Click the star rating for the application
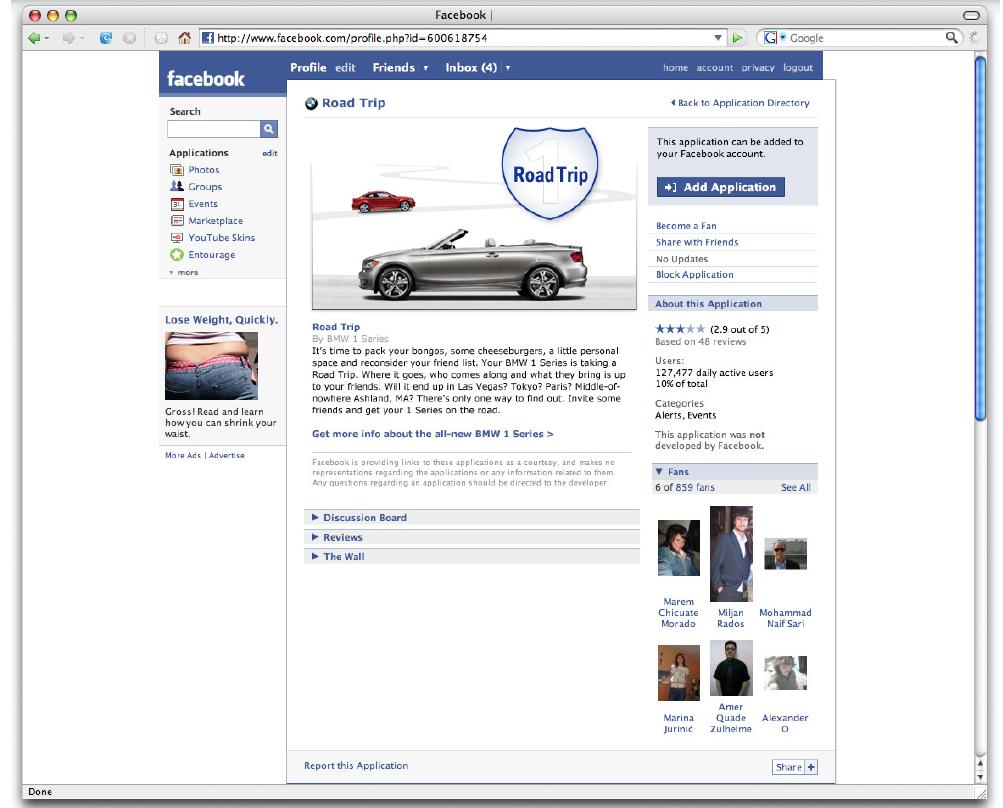The width and height of the screenshot is (1003, 808). click(x=680, y=329)
